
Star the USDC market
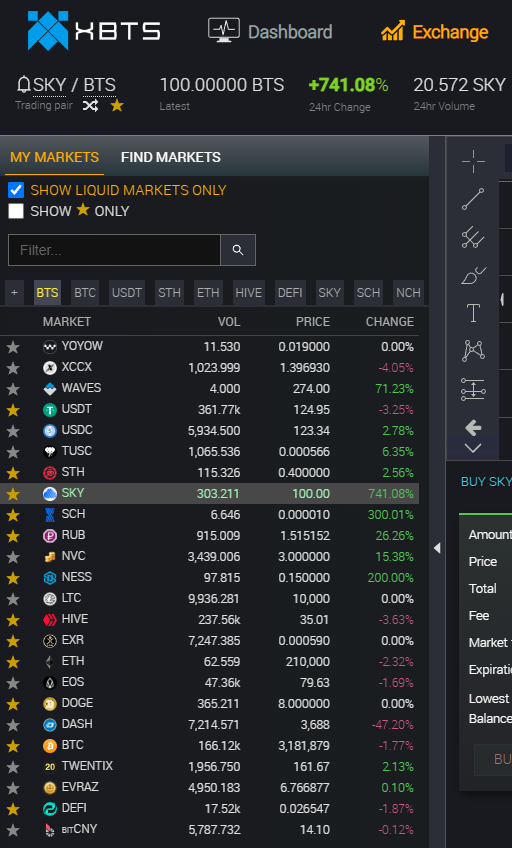click(13, 431)
